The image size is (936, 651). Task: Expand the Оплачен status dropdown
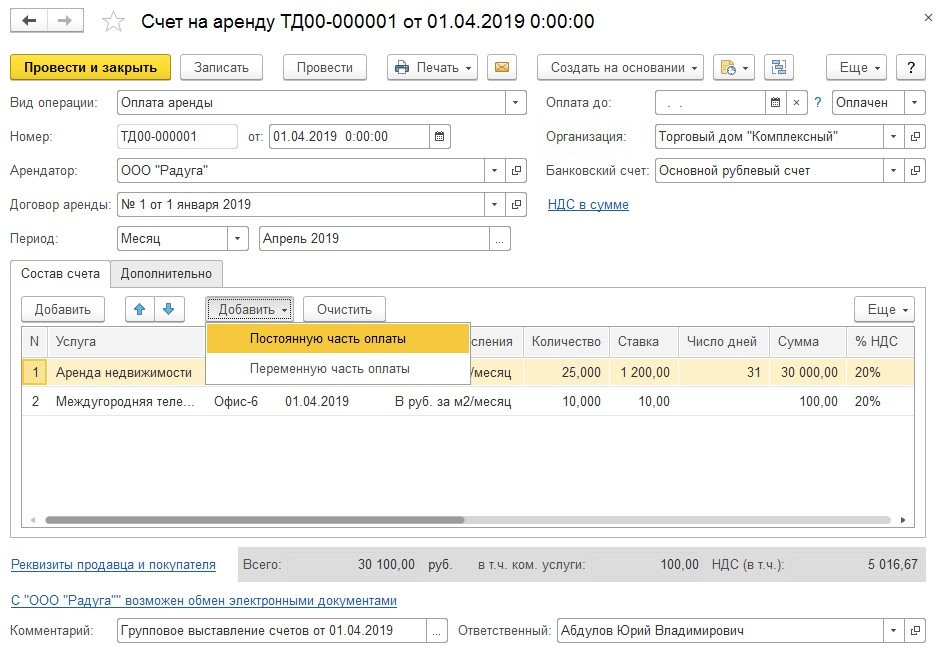tap(915, 102)
